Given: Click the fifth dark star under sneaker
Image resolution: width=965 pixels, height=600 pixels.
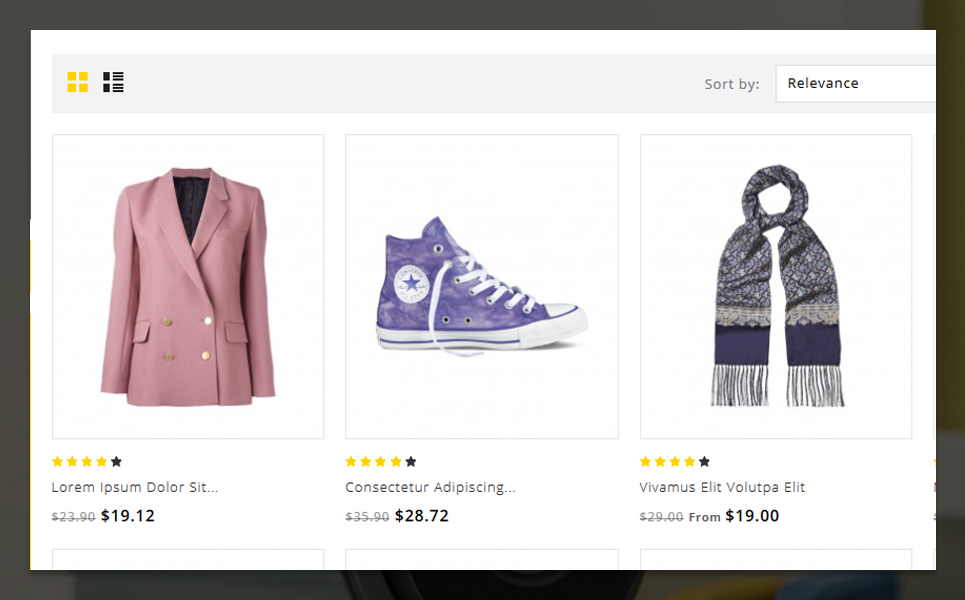Looking at the screenshot, I should pyautogui.click(x=411, y=462).
